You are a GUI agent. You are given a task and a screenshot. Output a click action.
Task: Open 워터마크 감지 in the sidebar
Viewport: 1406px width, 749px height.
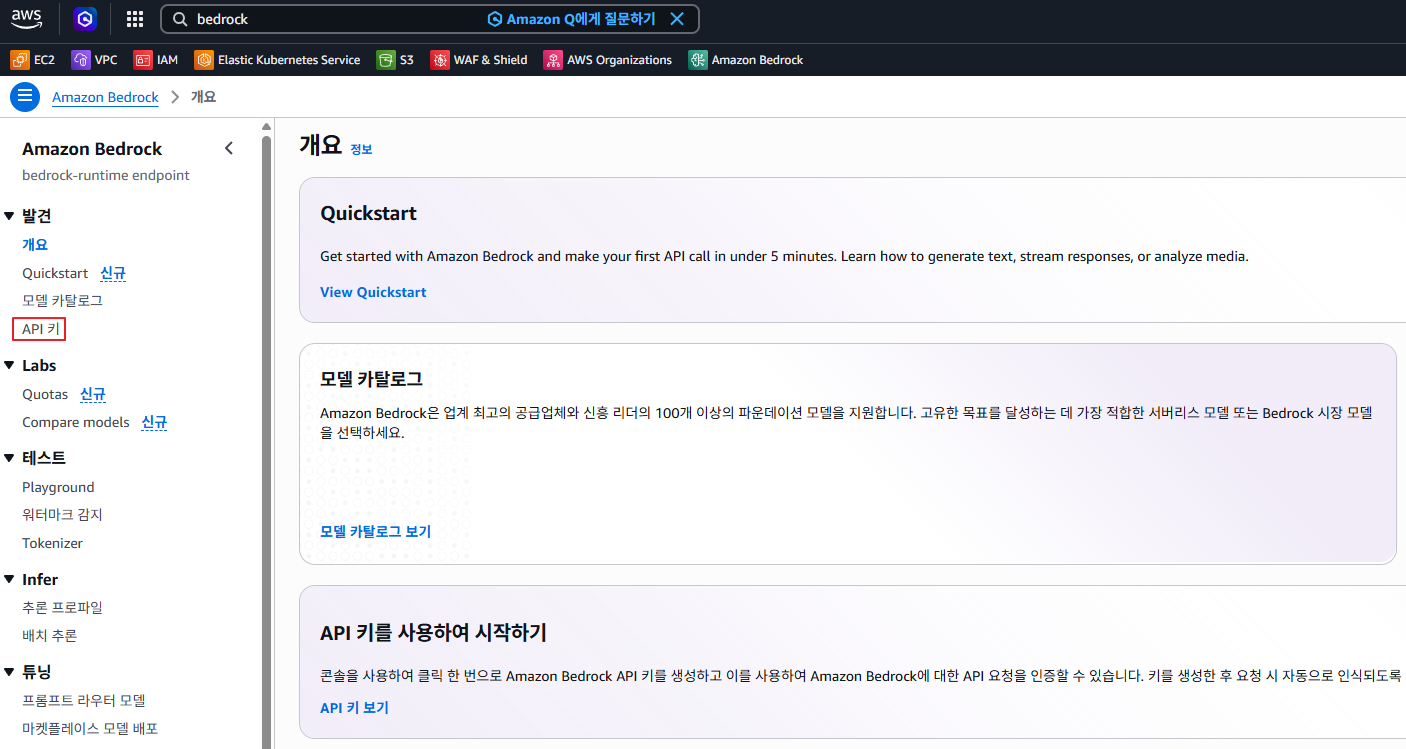[x=62, y=515]
